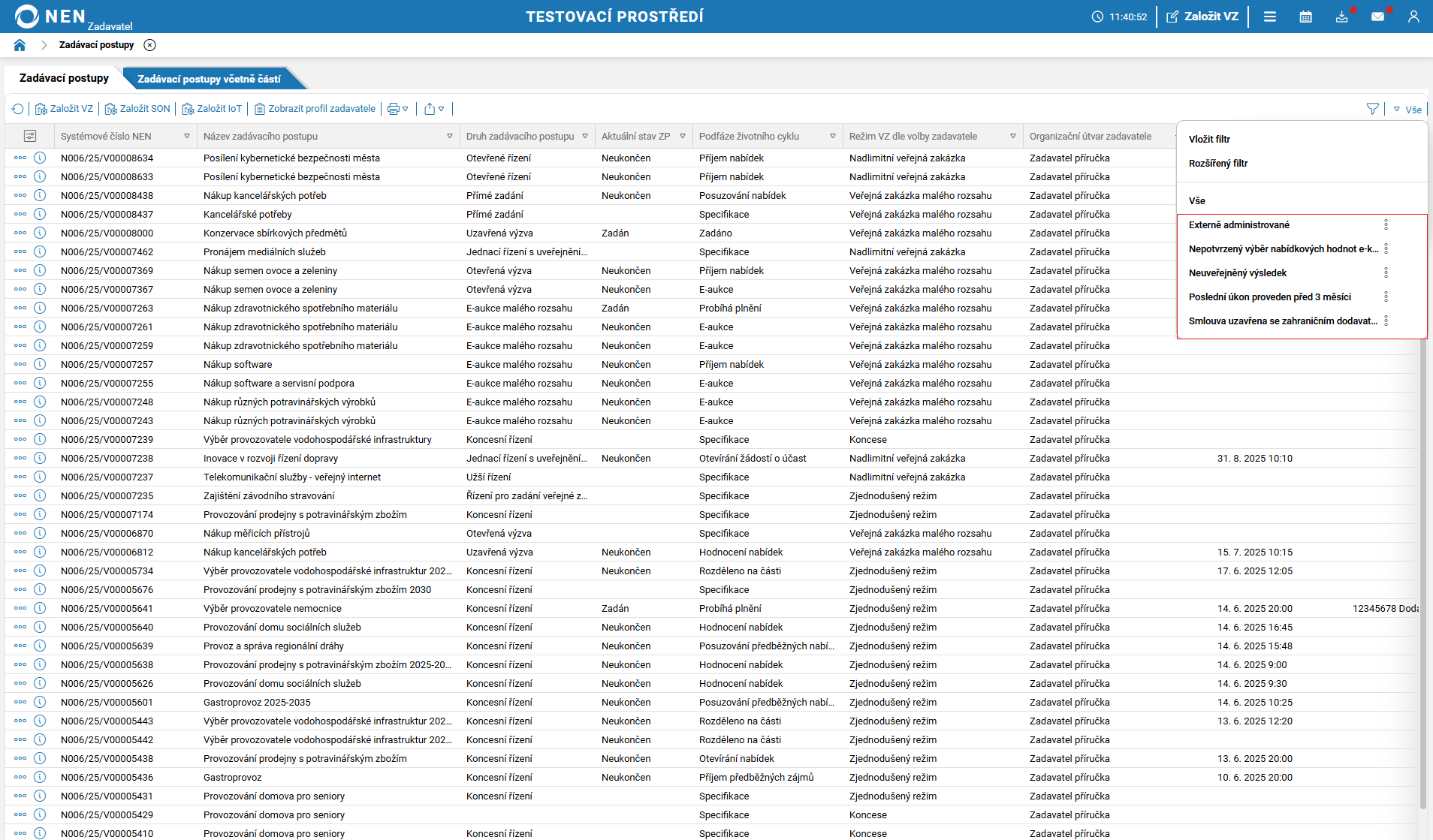Open the downloads tray icon with notification

click(1342, 17)
